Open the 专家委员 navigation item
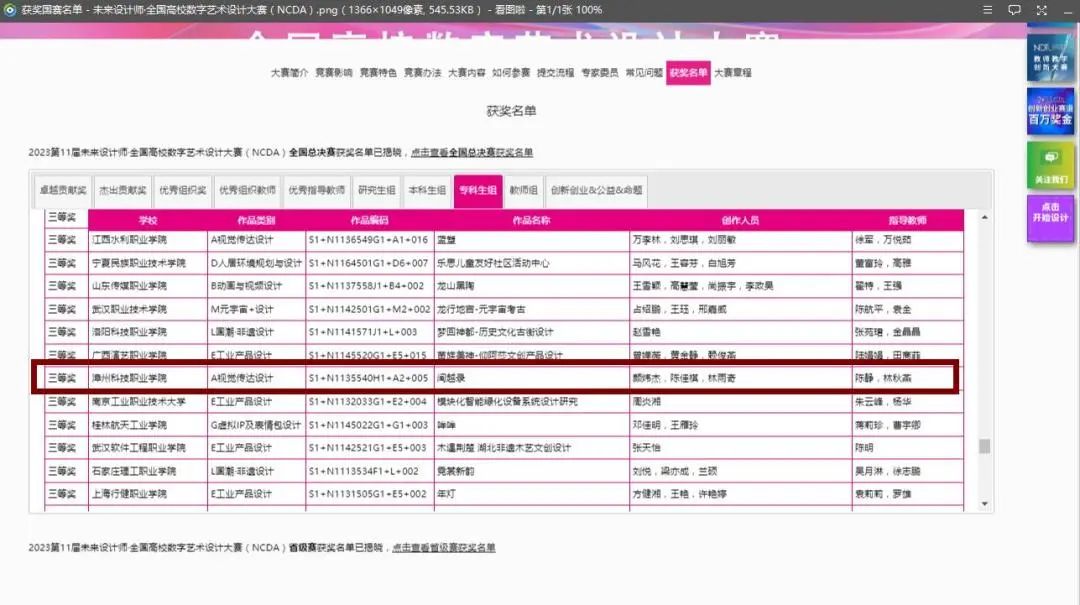Image resolution: width=1080 pixels, height=605 pixels. 600,72
